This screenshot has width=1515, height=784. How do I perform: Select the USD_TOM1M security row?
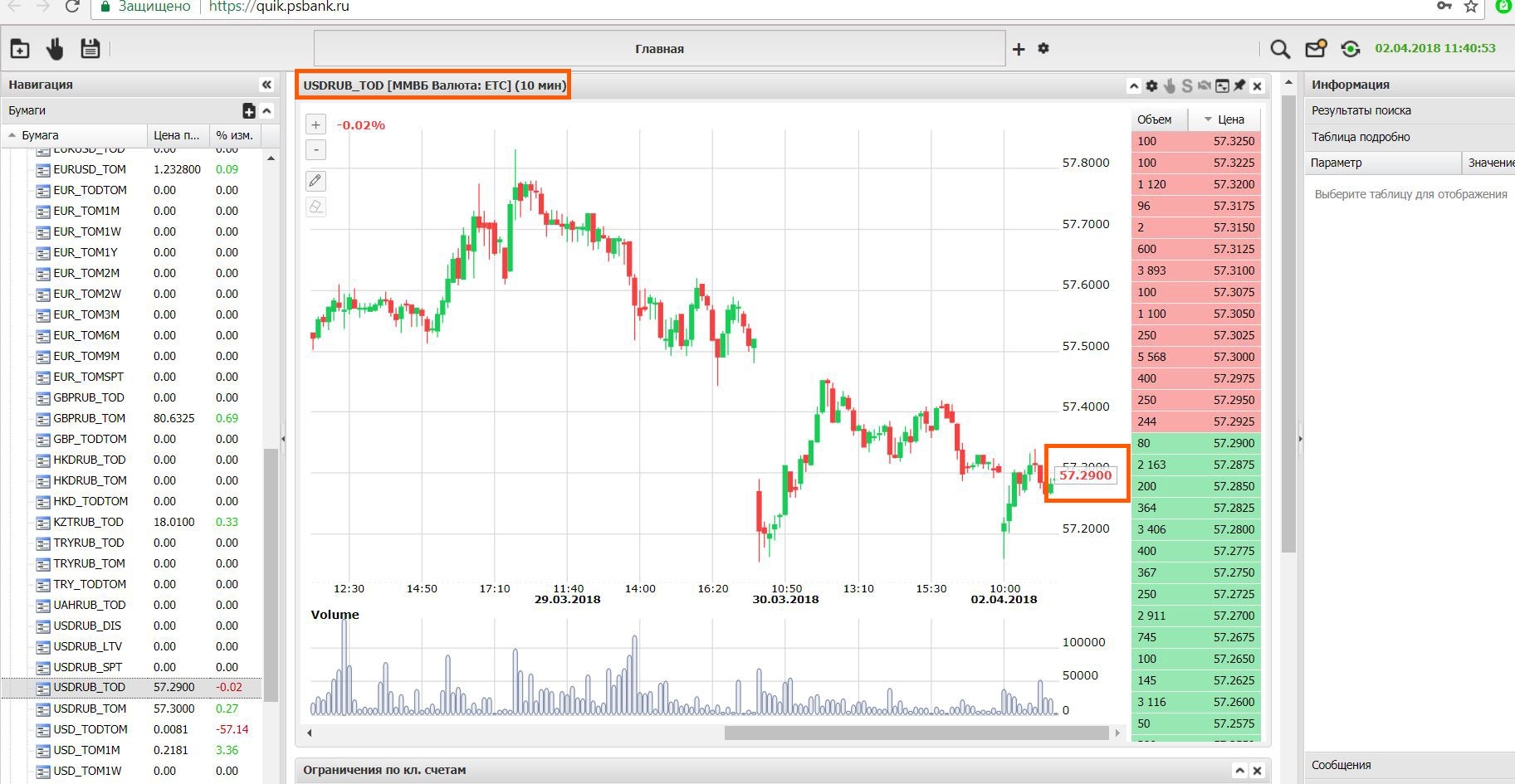click(132, 750)
